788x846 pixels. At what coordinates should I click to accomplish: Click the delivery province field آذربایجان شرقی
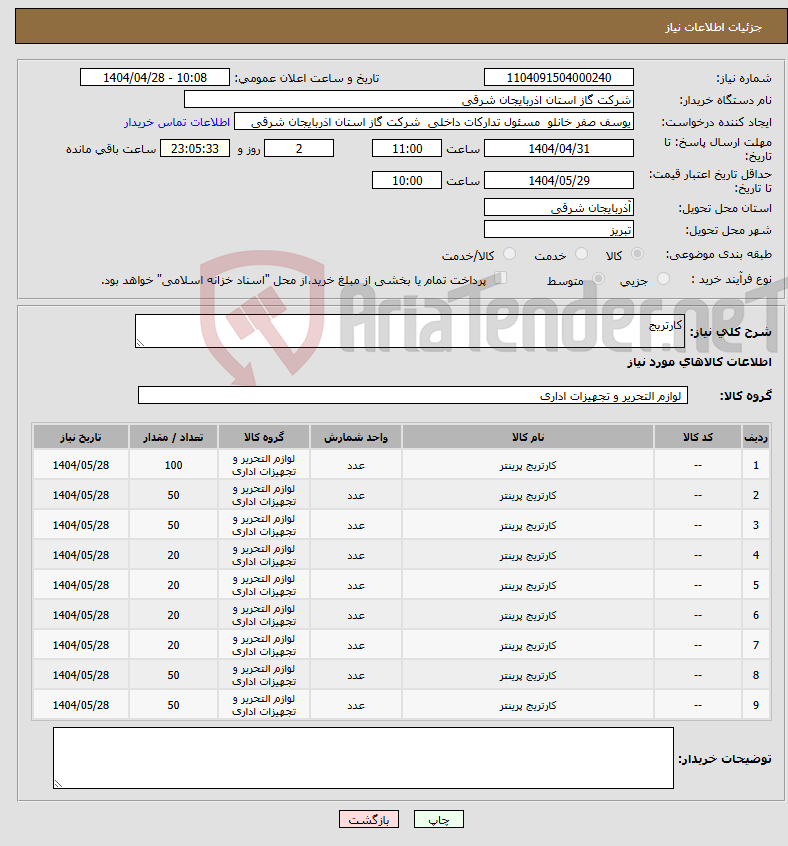(559, 208)
